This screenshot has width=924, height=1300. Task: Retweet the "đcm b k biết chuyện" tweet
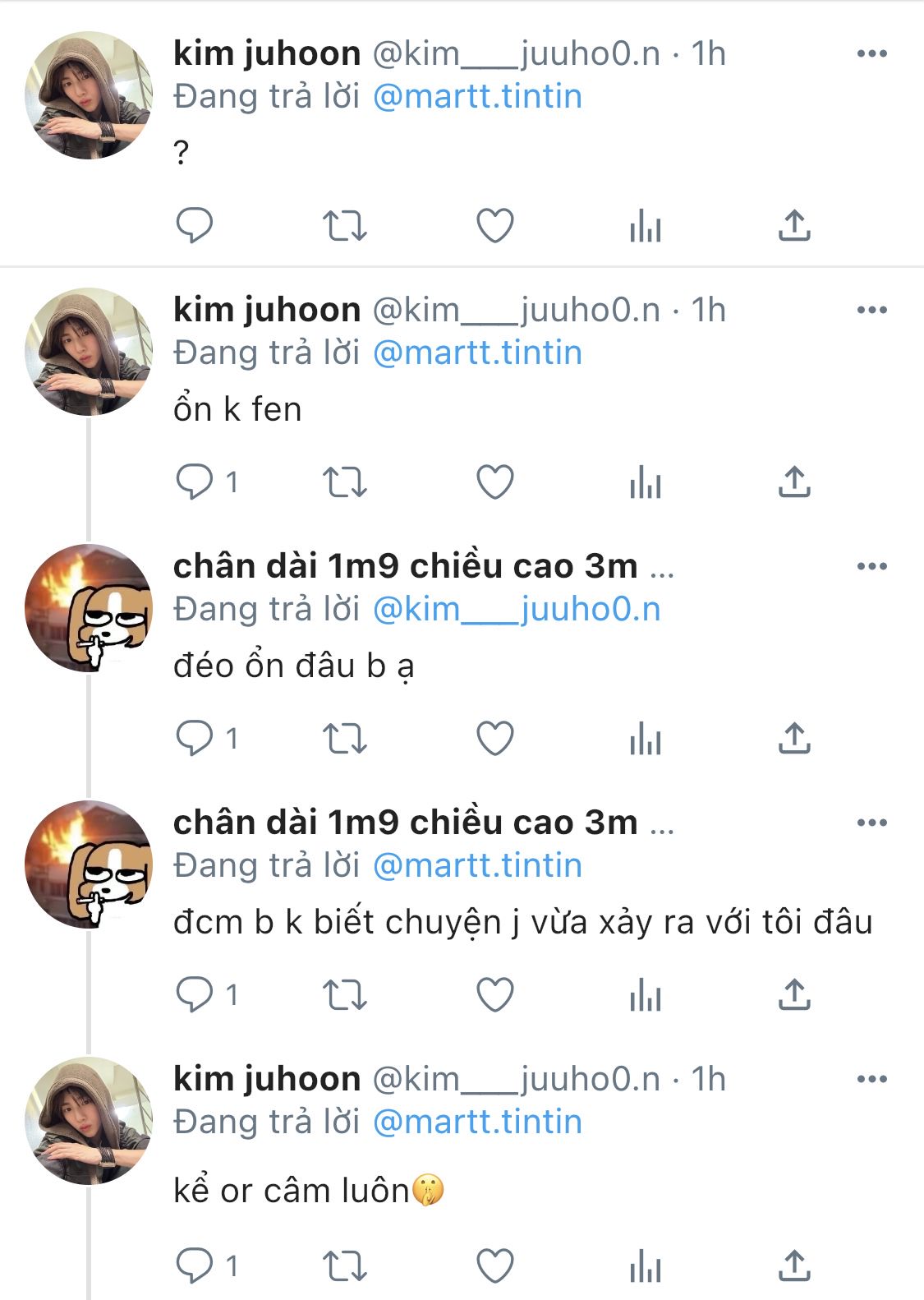point(344,994)
